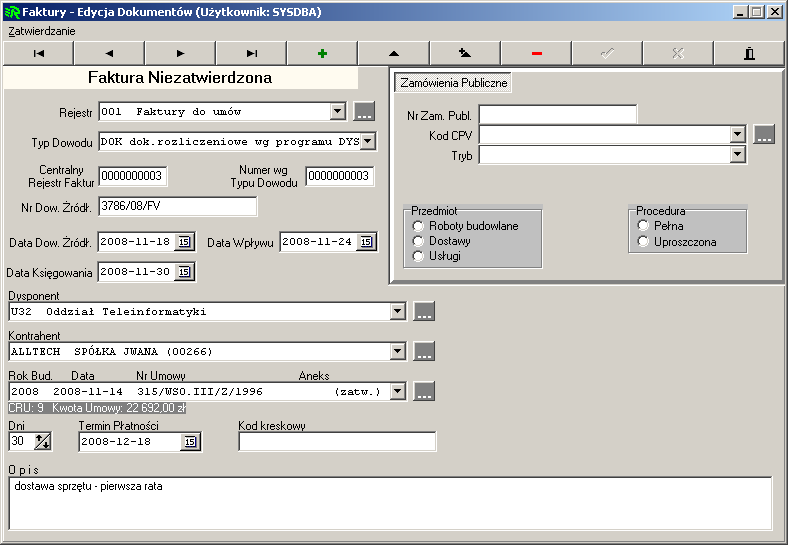Click the Nr Zam. Publ. field
Screen dimensions: 788x545
(x=558, y=115)
